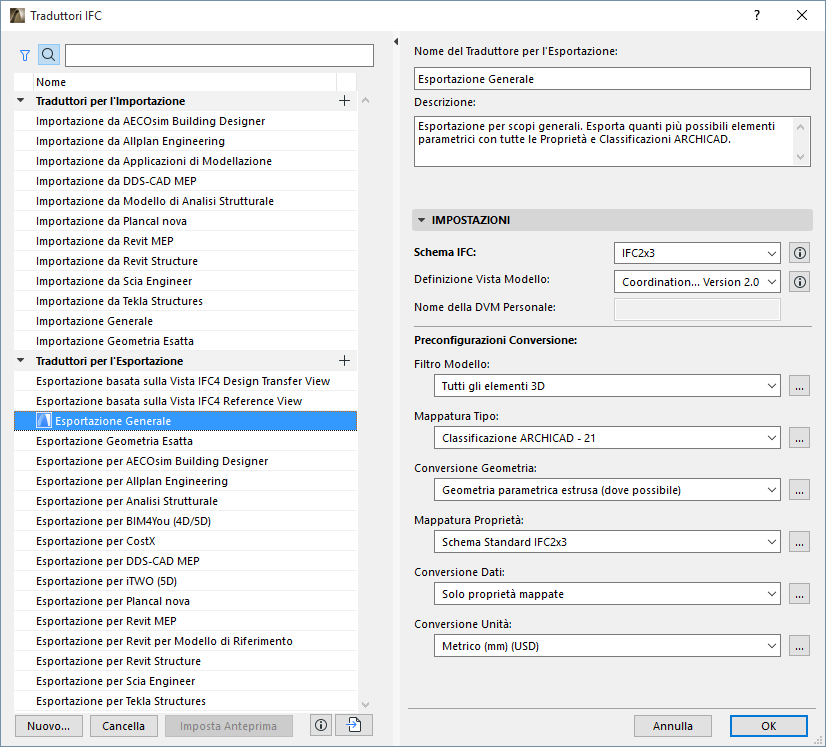Collapse the IMPOSTAZIONI section
The image size is (826, 747).
coord(421,219)
